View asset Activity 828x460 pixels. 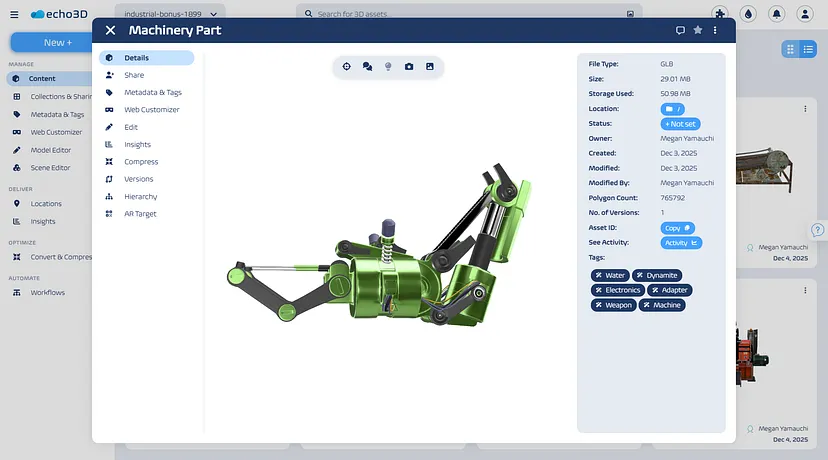(x=681, y=243)
